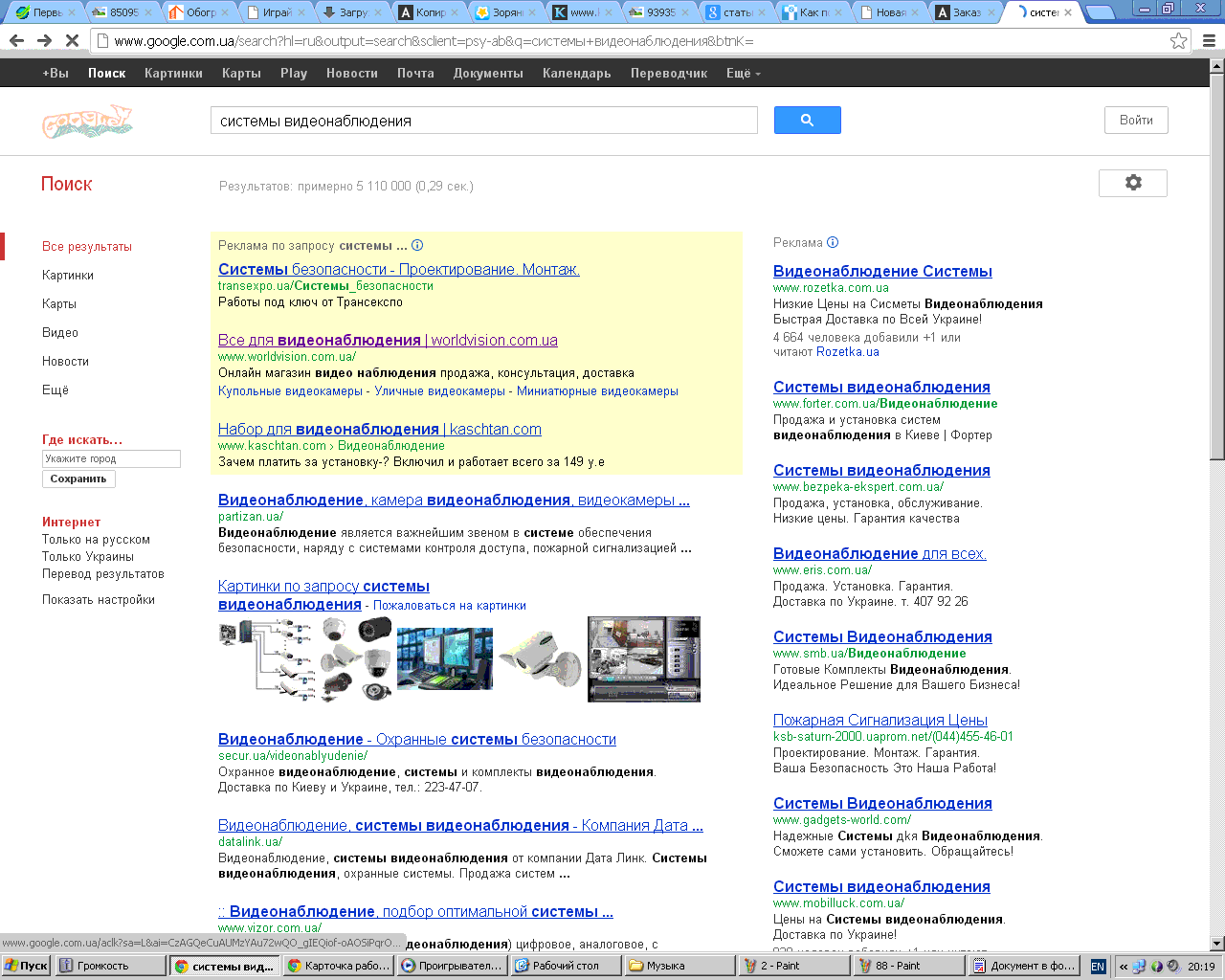Close the 'Новая' tab
The height and width of the screenshot is (980, 1225).
915,12
